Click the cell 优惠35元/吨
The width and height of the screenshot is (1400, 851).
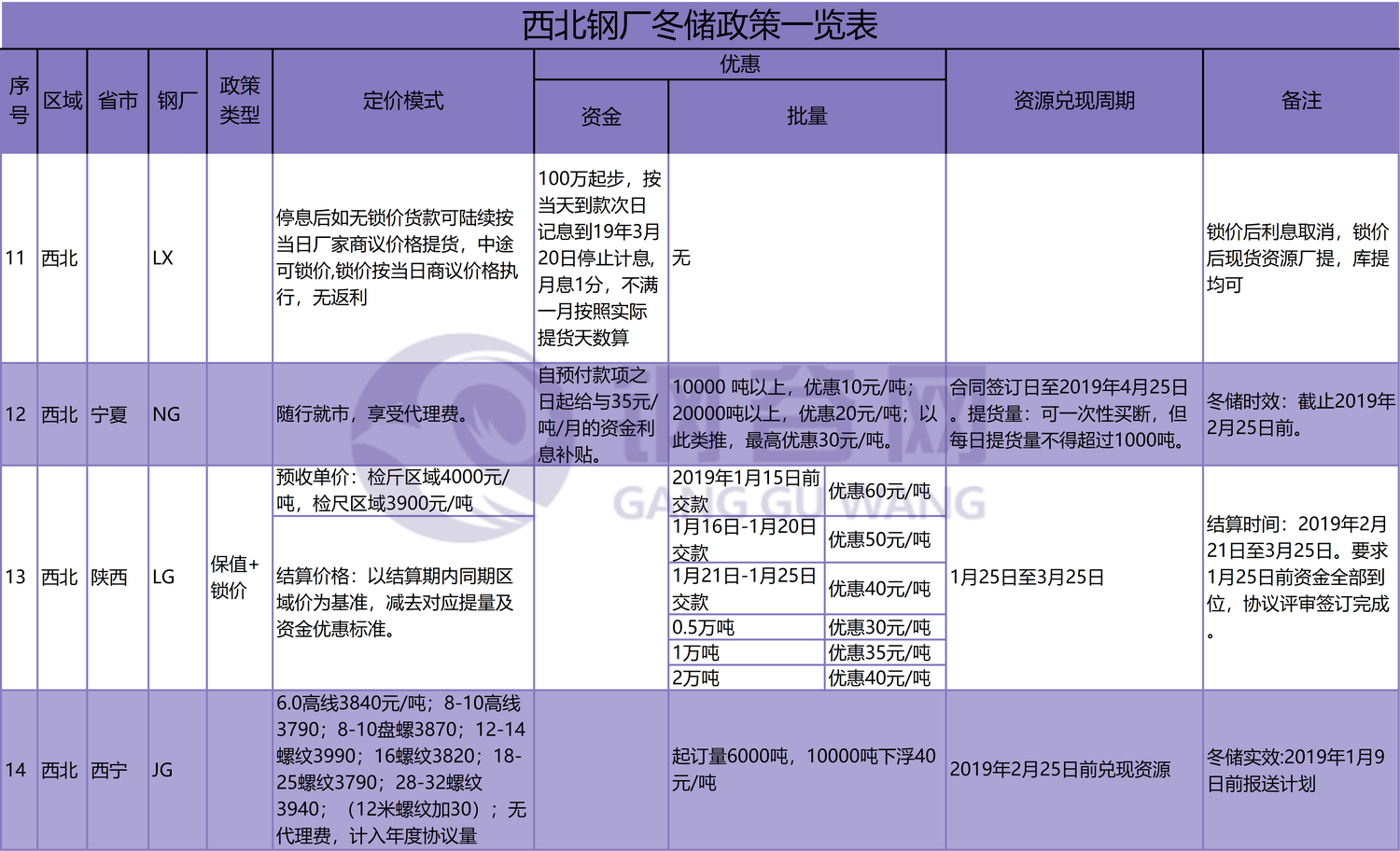pos(885,652)
